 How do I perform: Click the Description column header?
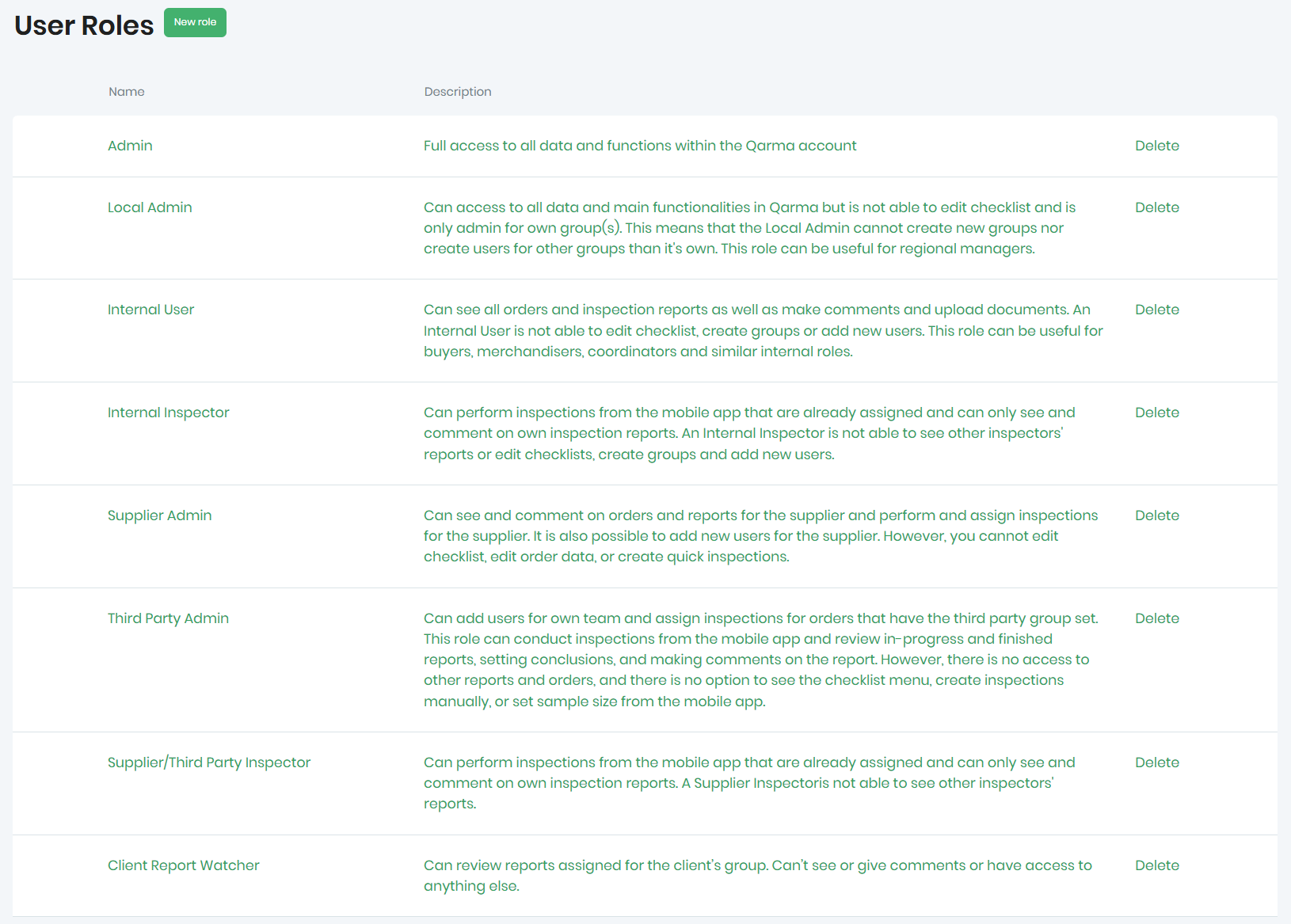click(x=458, y=92)
